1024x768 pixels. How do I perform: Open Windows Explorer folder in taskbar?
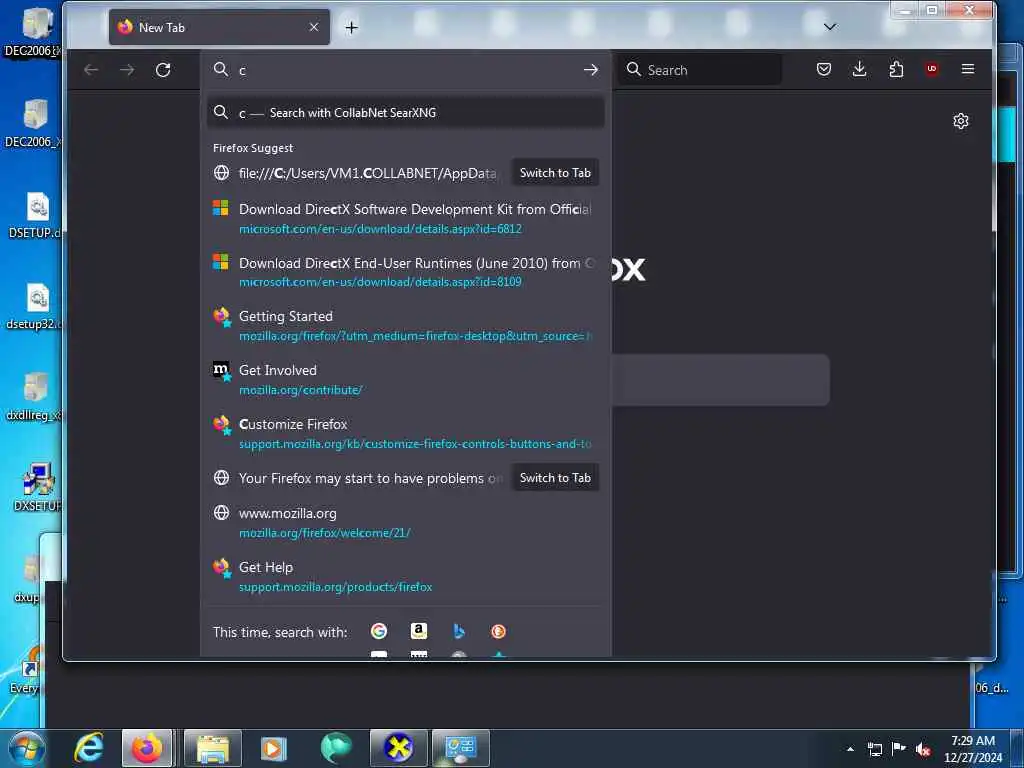[213, 748]
